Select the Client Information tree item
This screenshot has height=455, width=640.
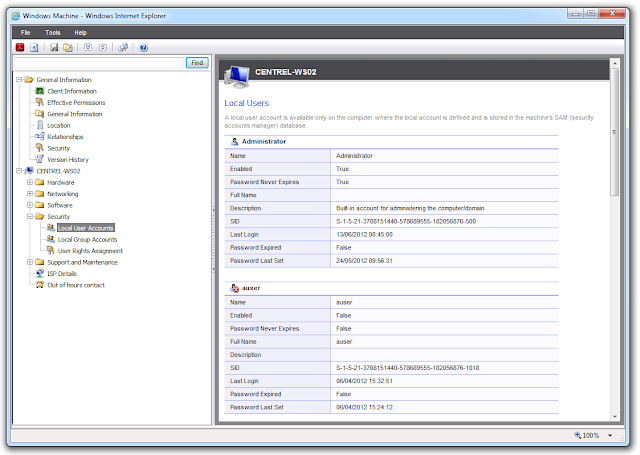(72, 91)
